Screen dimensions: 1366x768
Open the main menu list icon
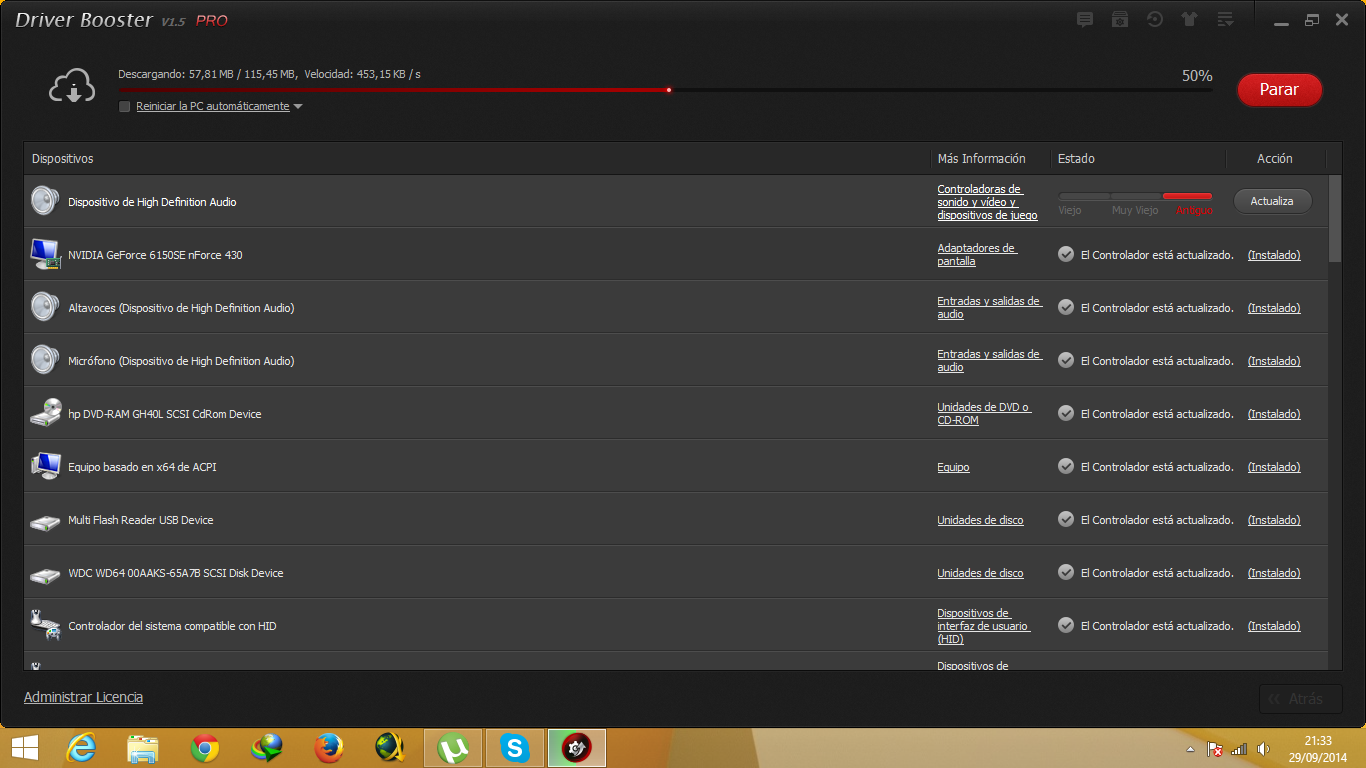click(1224, 20)
